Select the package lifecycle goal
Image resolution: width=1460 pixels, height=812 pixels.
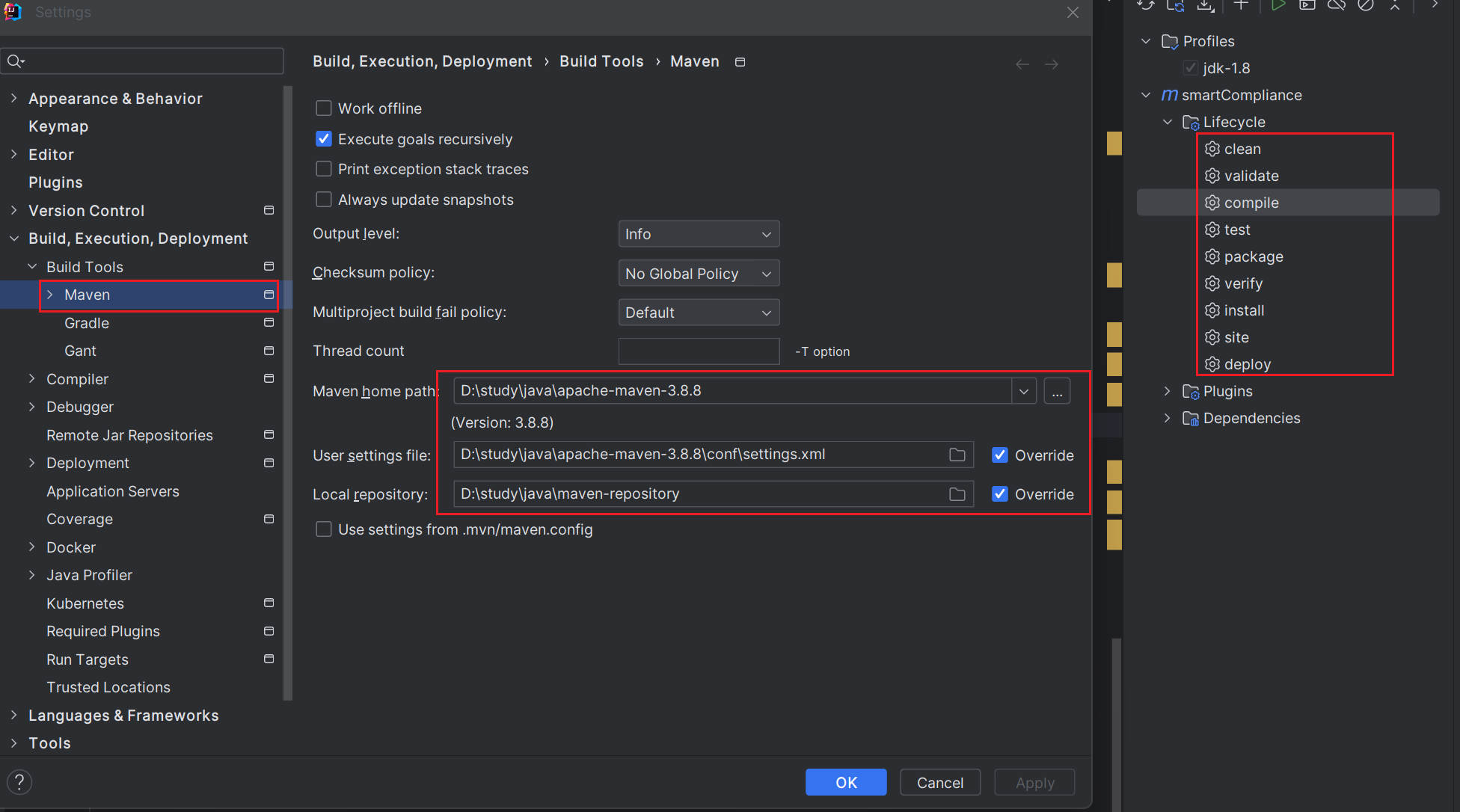pyautogui.click(x=1254, y=256)
